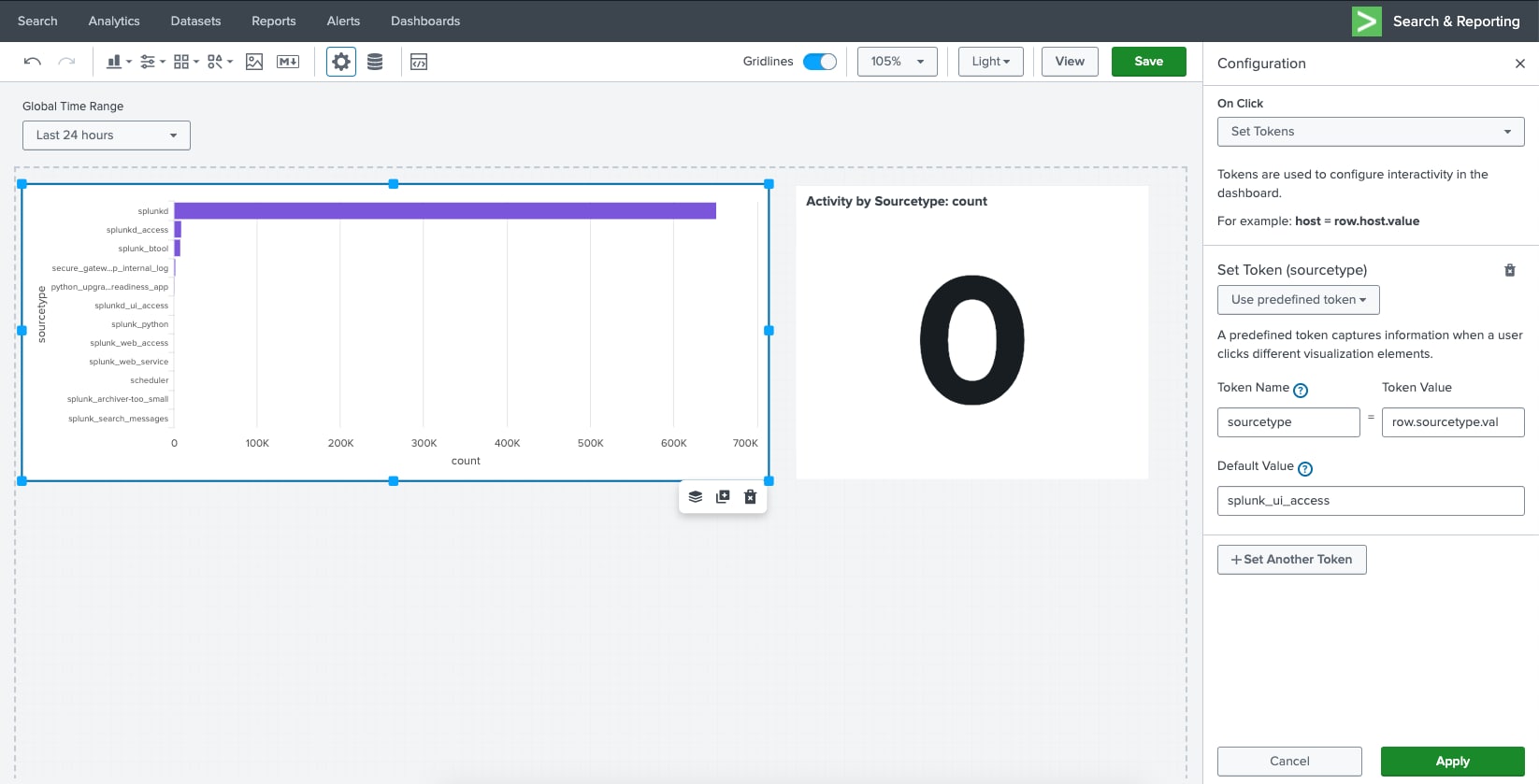
Task: Click the splunk_search_messages axis label
Action: [119, 419]
